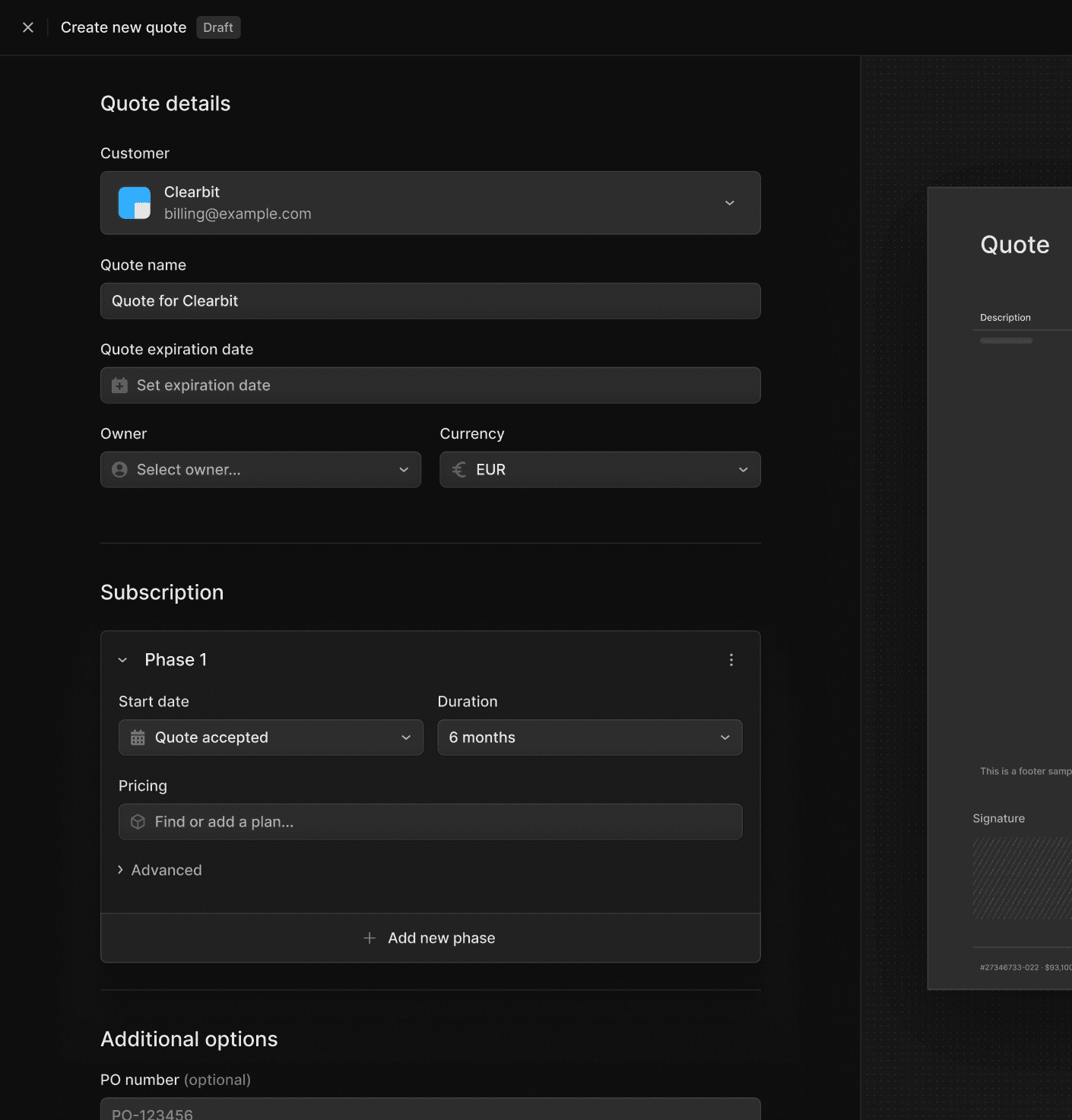The height and width of the screenshot is (1120, 1072).
Task: Open the Currency dropdown showing EUR
Action: pyautogui.click(x=600, y=470)
